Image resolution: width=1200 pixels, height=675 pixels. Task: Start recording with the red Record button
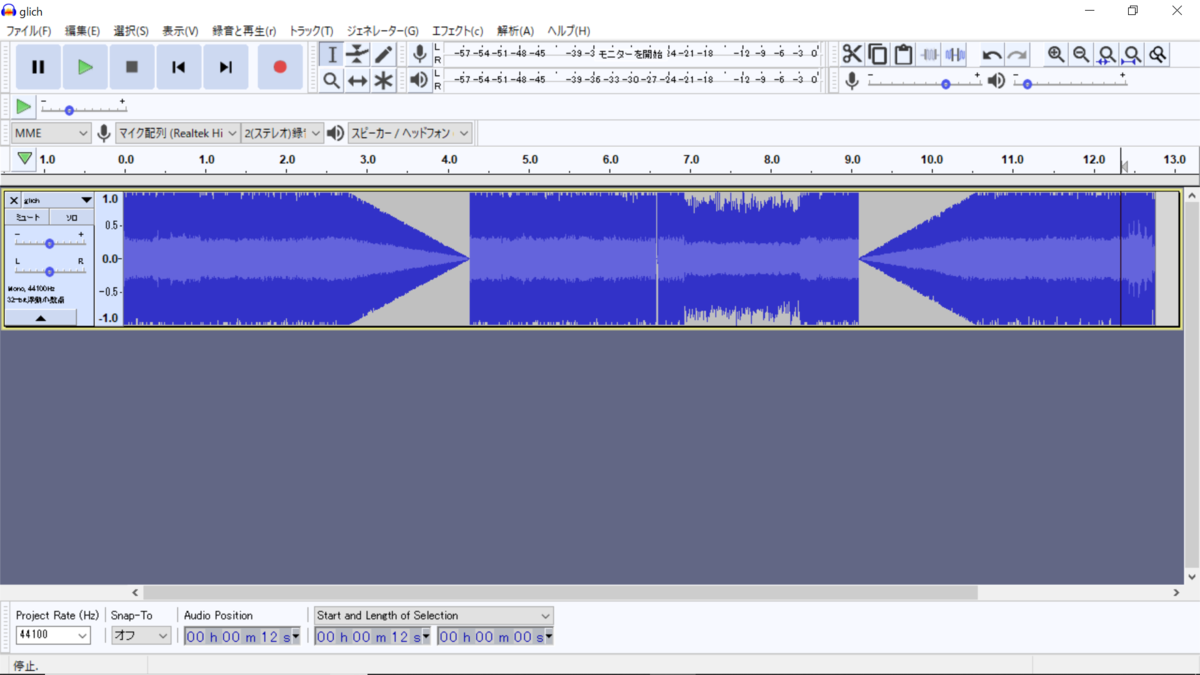pyautogui.click(x=280, y=67)
